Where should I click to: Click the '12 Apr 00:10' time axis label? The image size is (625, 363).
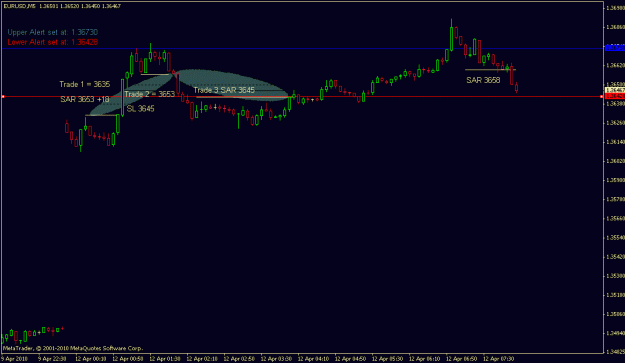pyautogui.click(x=90, y=359)
